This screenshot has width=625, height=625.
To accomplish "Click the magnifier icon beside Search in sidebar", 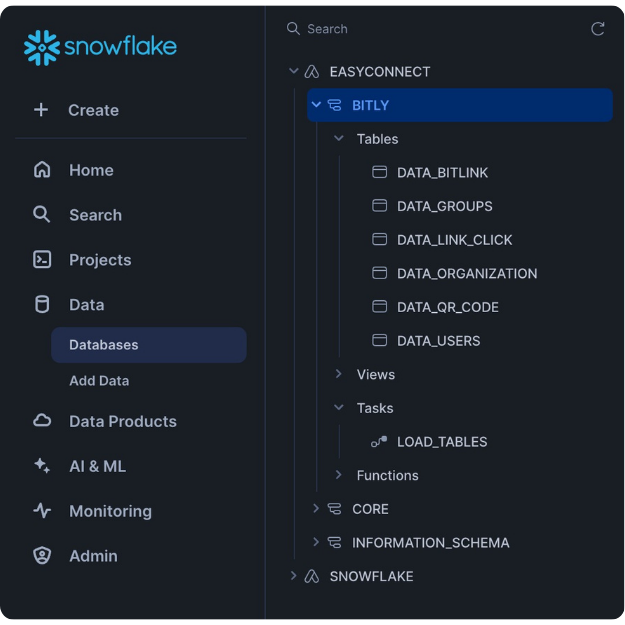I will tap(41, 214).
